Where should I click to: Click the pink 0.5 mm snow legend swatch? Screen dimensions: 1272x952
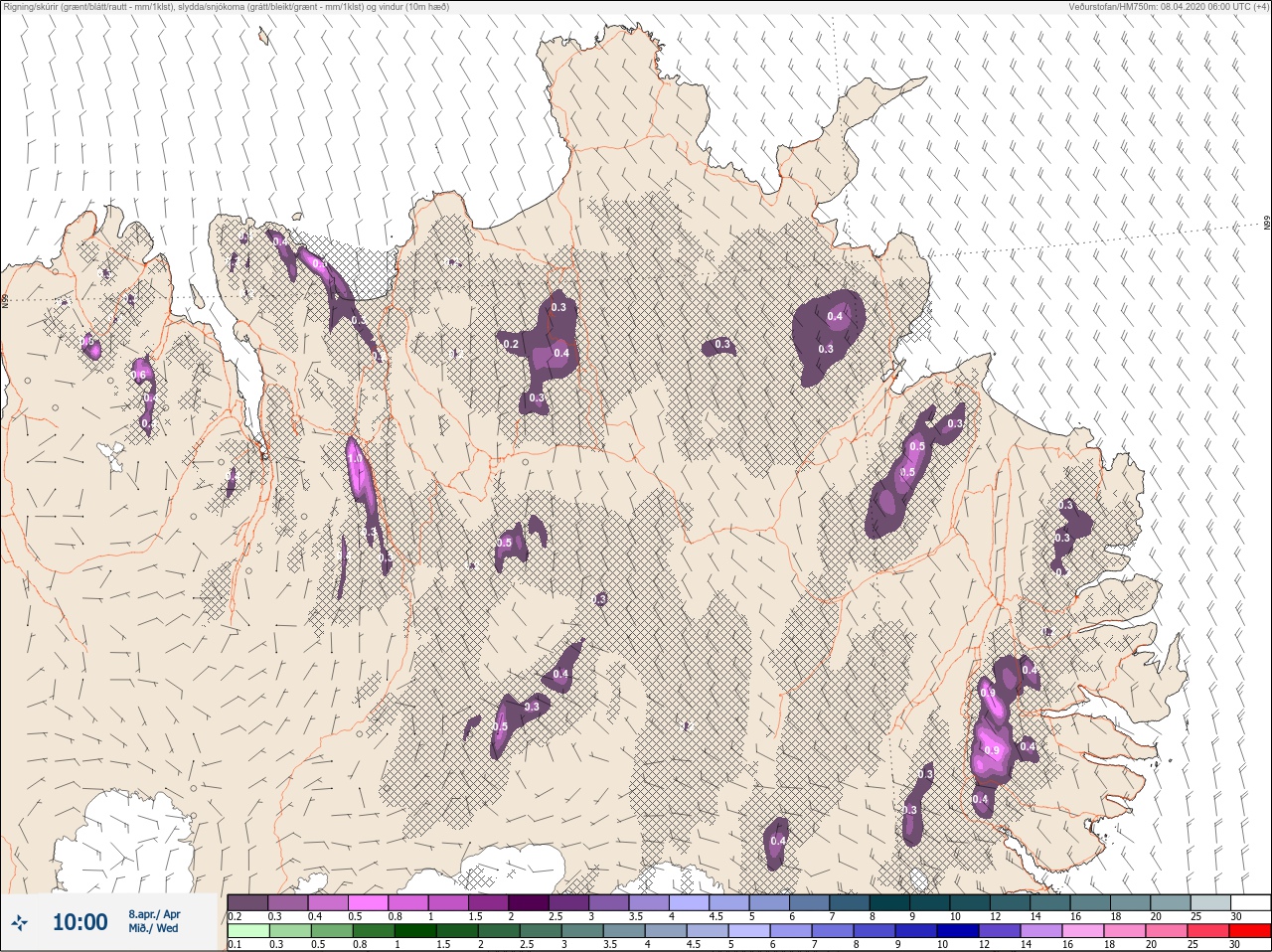pos(368,902)
